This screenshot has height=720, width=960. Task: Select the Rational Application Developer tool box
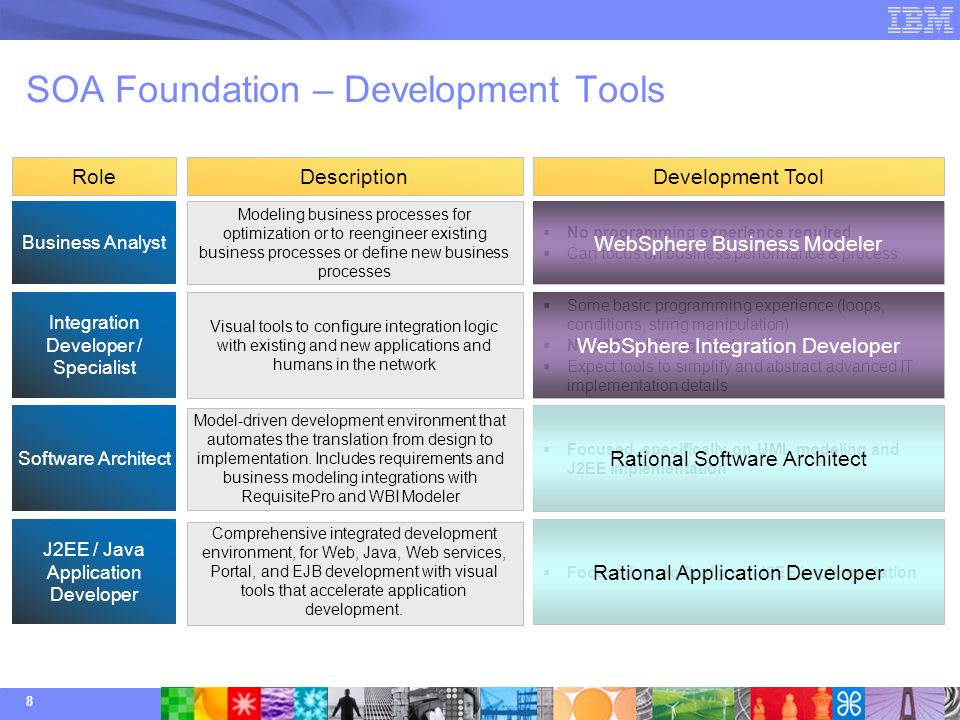coord(738,572)
